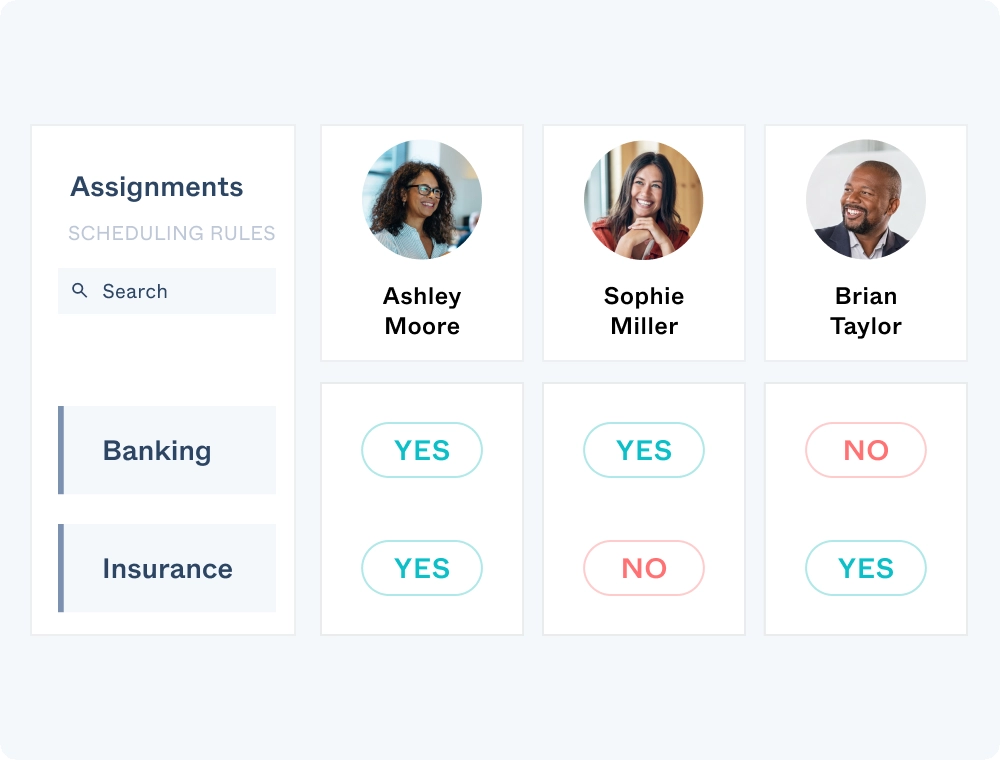Toggle Sophie Miller's Banking rule to NO
The width and height of the screenshot is (1000, 760).
[x=644, y=450]
